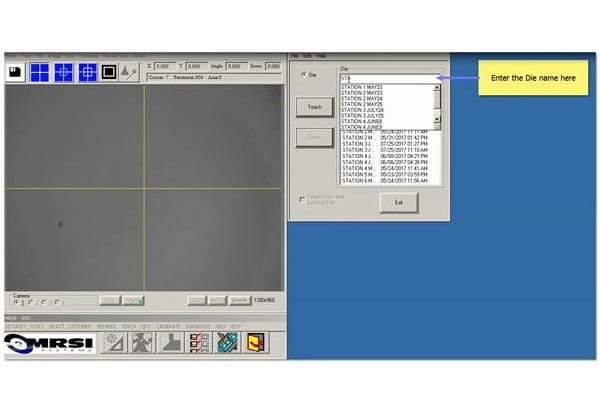Click the black square frame icon

tap(109, 72)
